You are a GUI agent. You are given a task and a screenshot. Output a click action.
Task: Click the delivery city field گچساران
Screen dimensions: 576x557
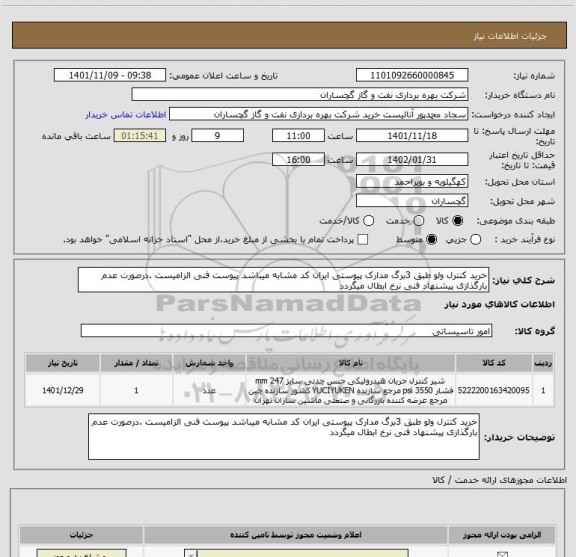tap(412, 201)
